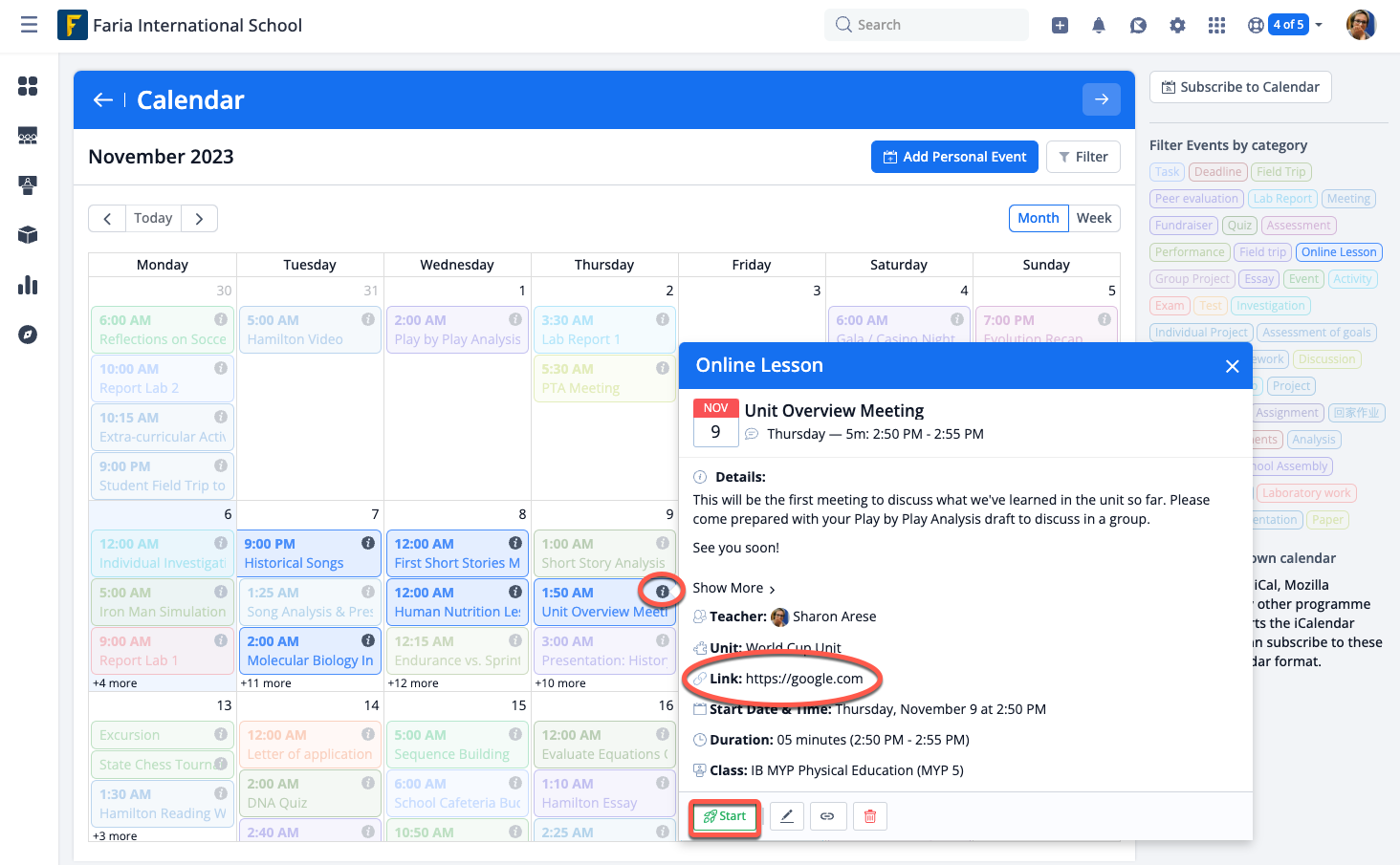Click the Add Personal Event button
The width and height of the screenshot is (1400, 865).
click(x=953, y=157)
